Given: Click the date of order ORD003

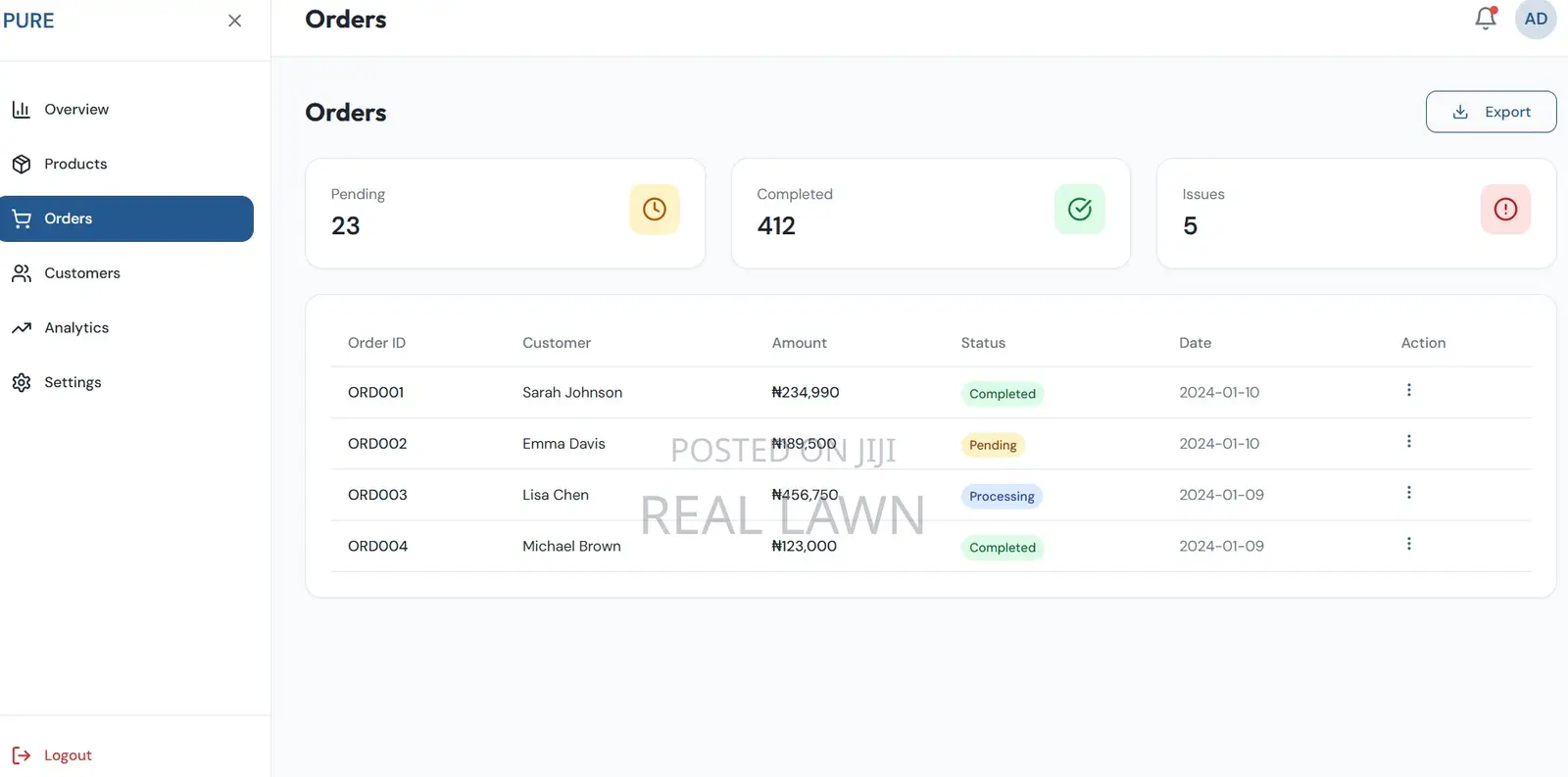Looking at the screenshot, I should 1221,495.
